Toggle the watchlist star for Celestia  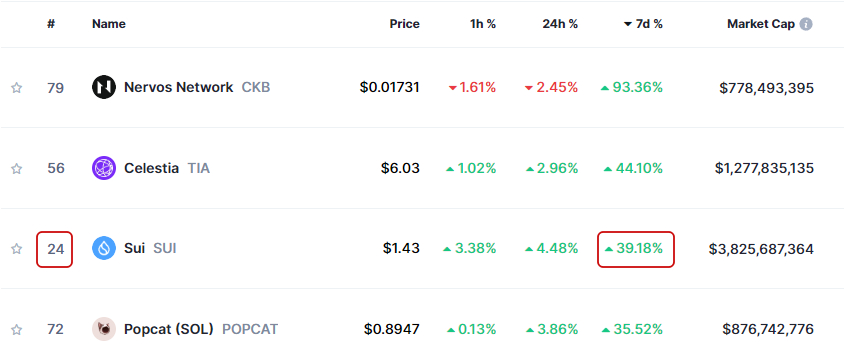(17, 169)
